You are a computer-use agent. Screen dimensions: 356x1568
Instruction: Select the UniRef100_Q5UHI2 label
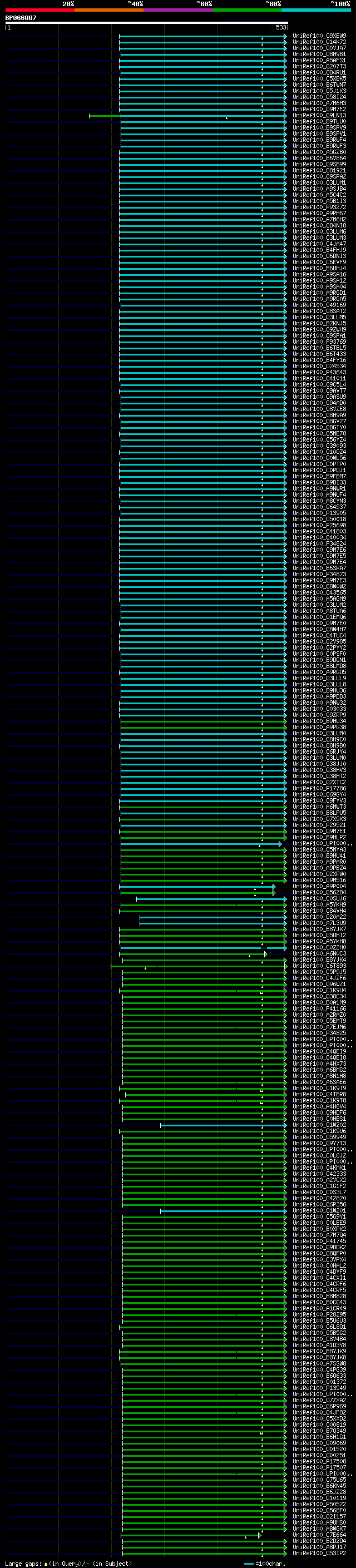coord(319,936)
